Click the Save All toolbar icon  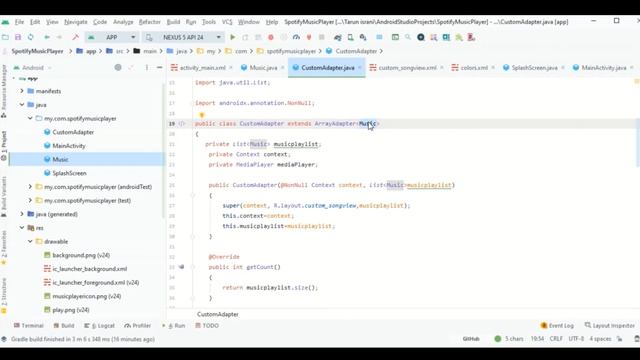pos(18,37)
